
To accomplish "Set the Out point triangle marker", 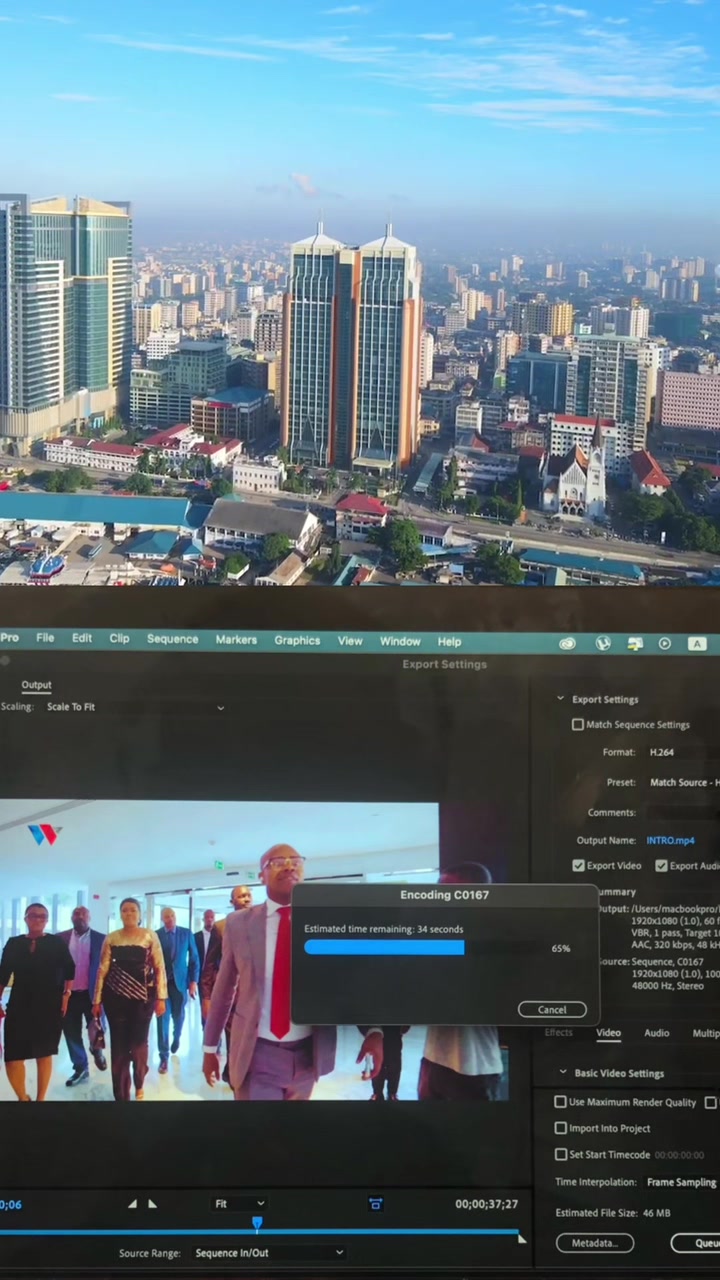I will pos(152,1203).
